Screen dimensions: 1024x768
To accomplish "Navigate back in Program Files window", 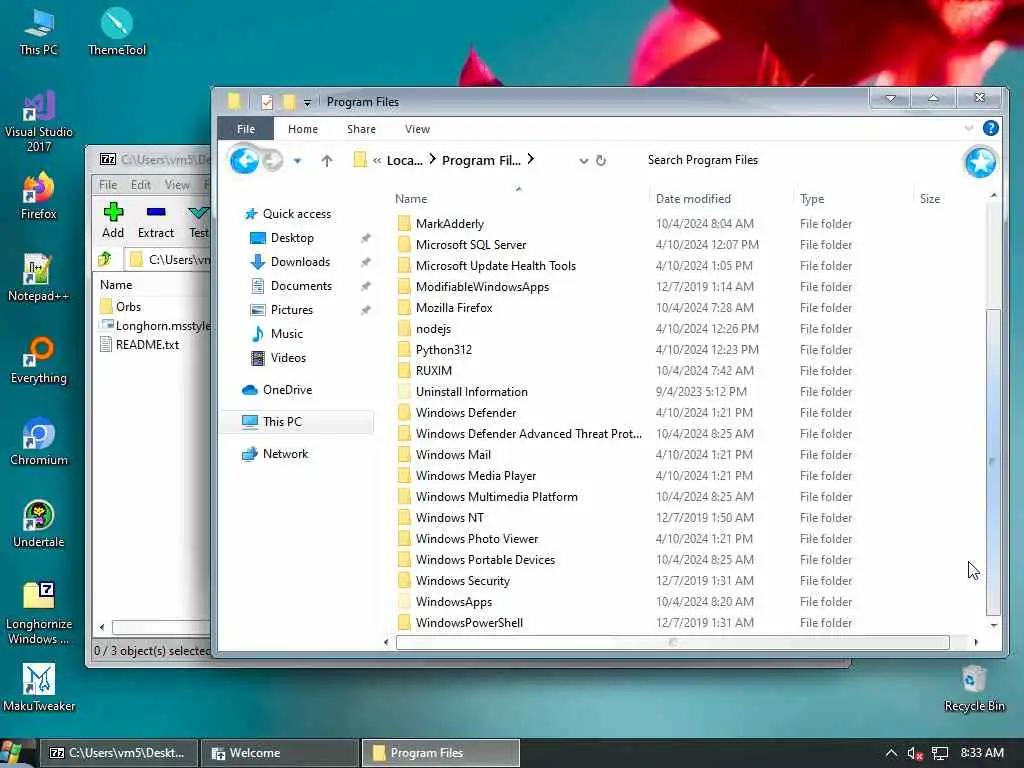I will [244, 160].
